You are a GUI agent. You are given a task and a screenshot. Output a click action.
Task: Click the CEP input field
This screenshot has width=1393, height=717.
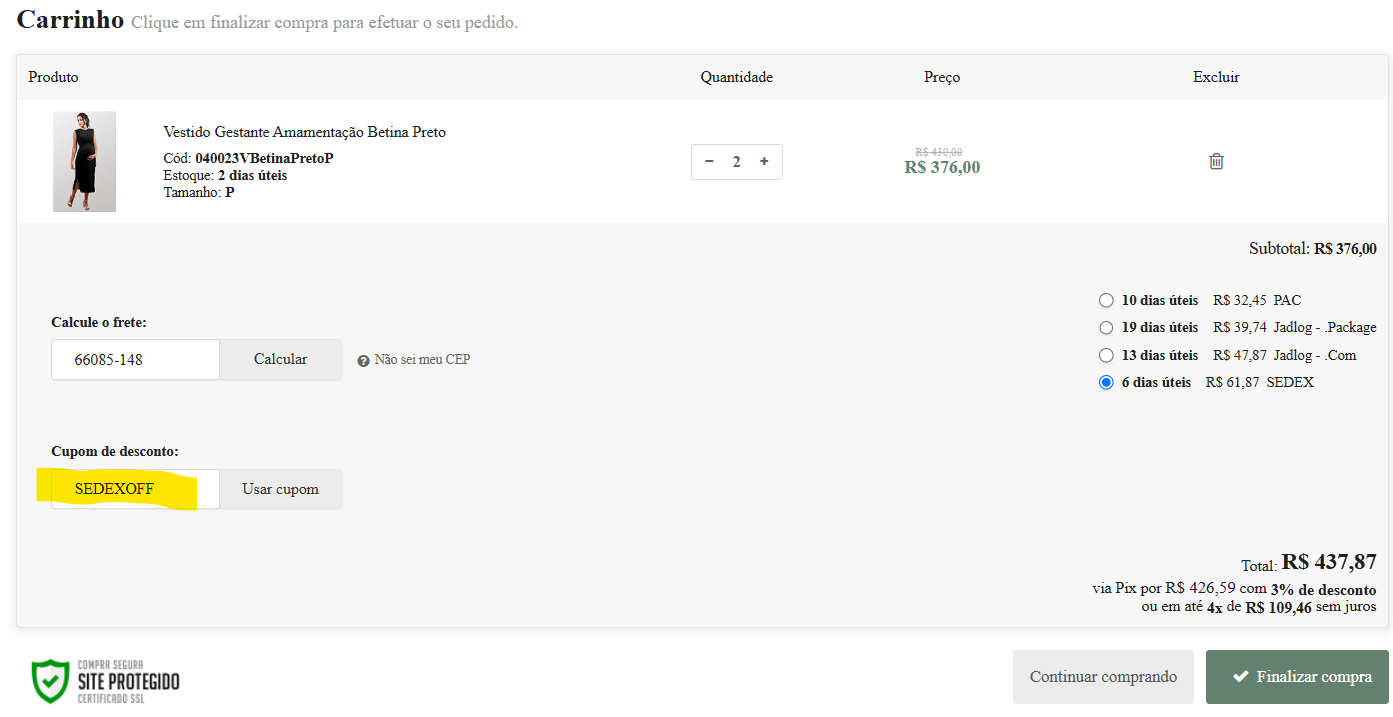(135, 359)
